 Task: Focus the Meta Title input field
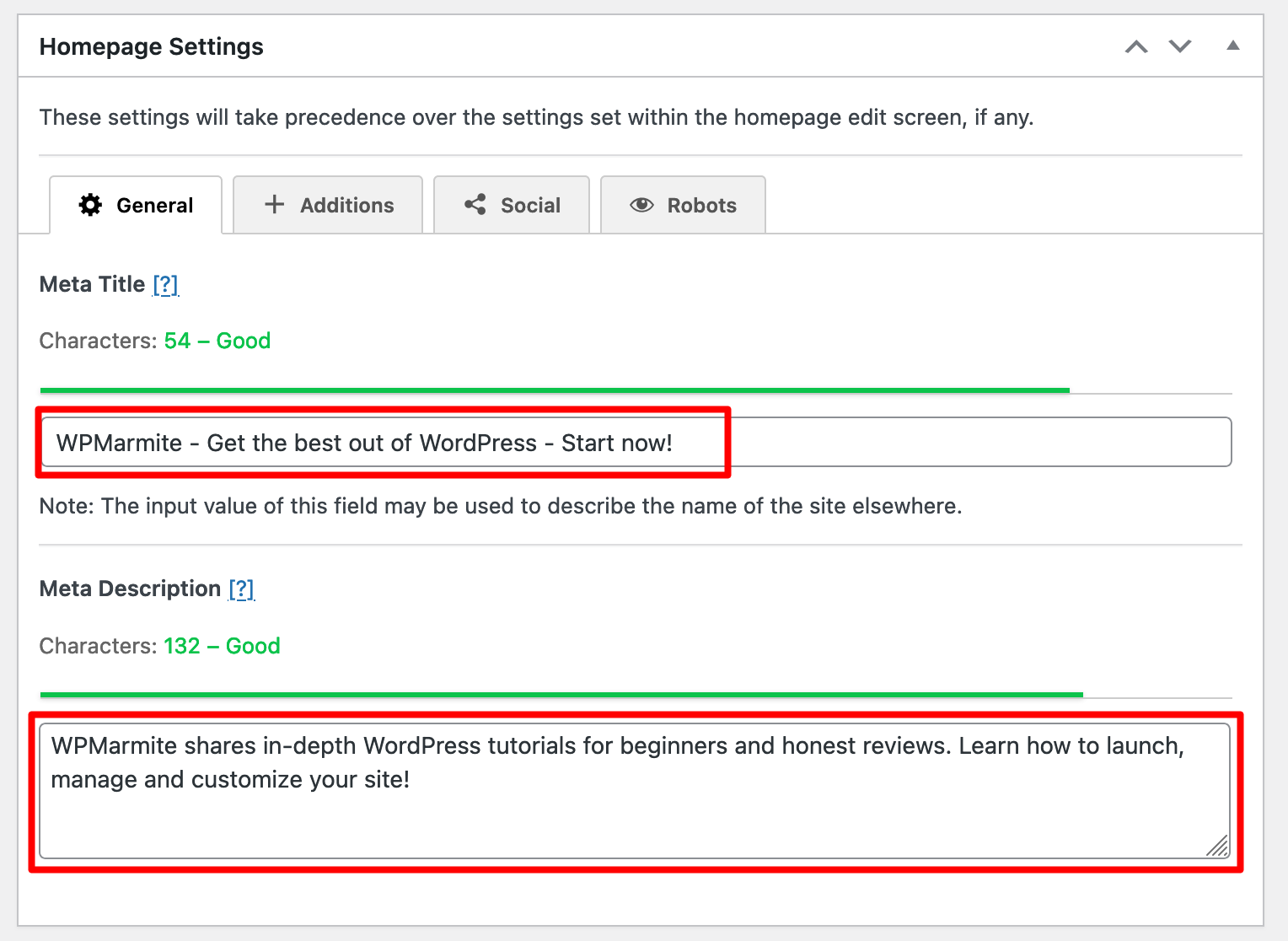[636, 442]
